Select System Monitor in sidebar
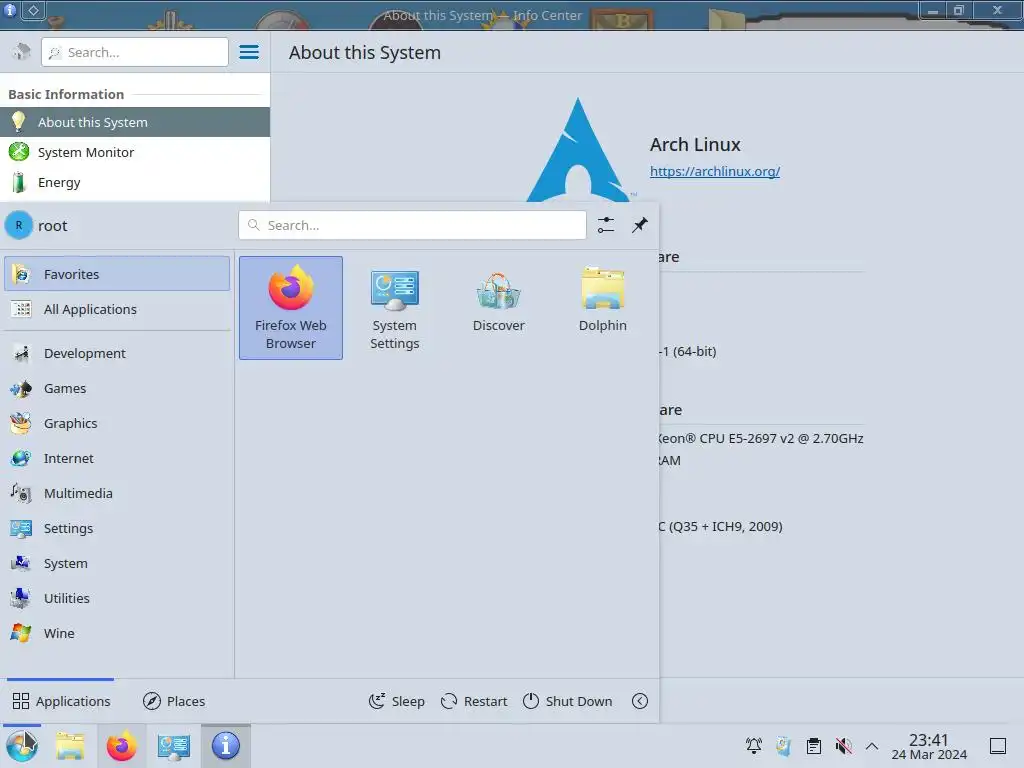The width and height of the screenshot is (1024, 768). (135, 152)
